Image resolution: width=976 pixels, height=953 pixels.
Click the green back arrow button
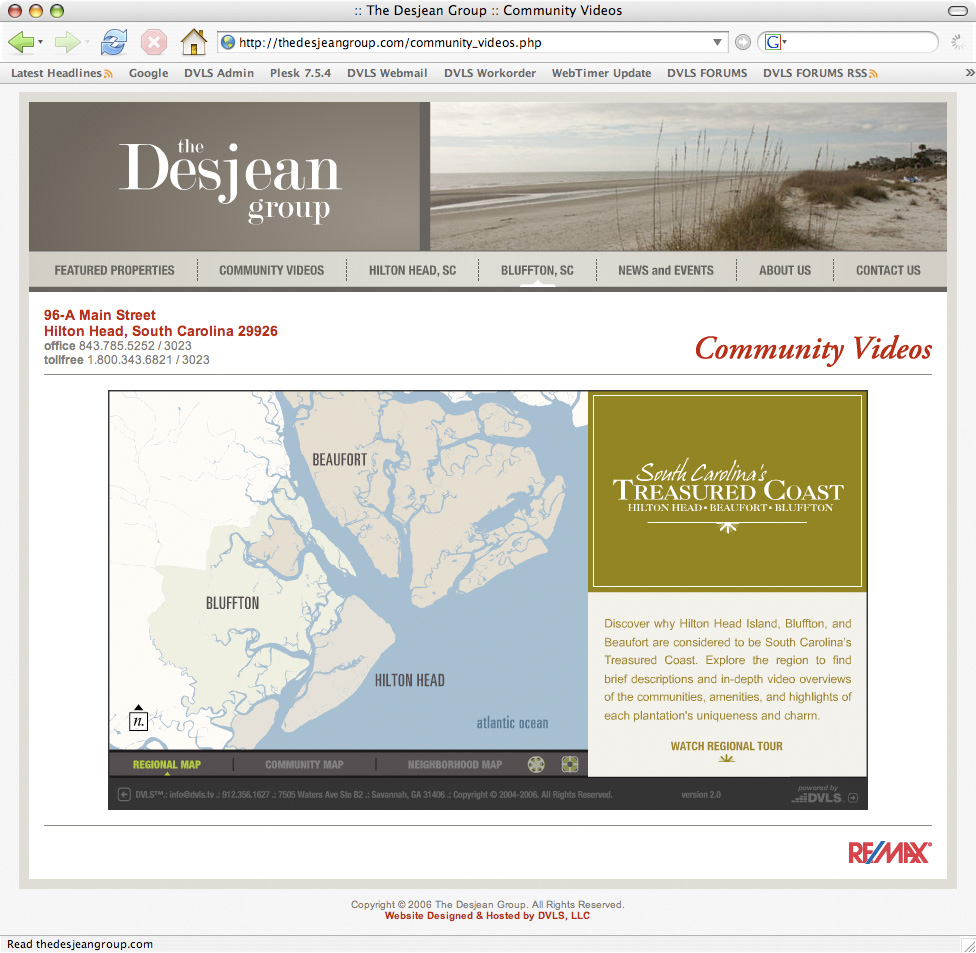(21, 42)
